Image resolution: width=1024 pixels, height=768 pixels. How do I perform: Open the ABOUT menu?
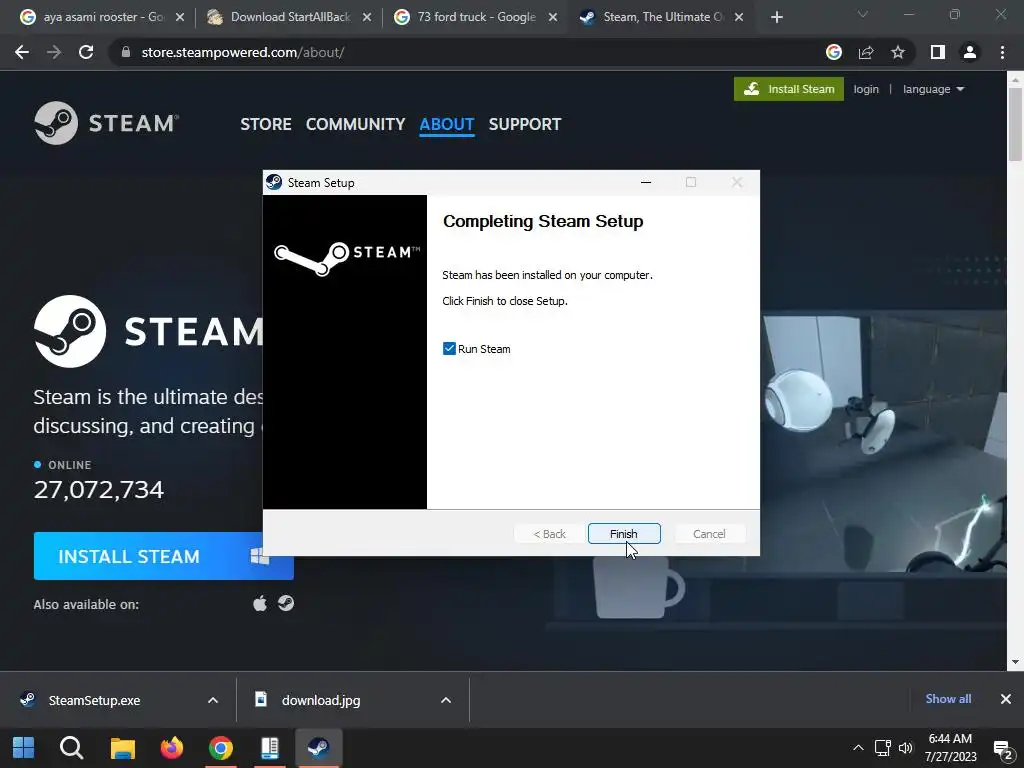pyautogui.click(x=447, y=124)
